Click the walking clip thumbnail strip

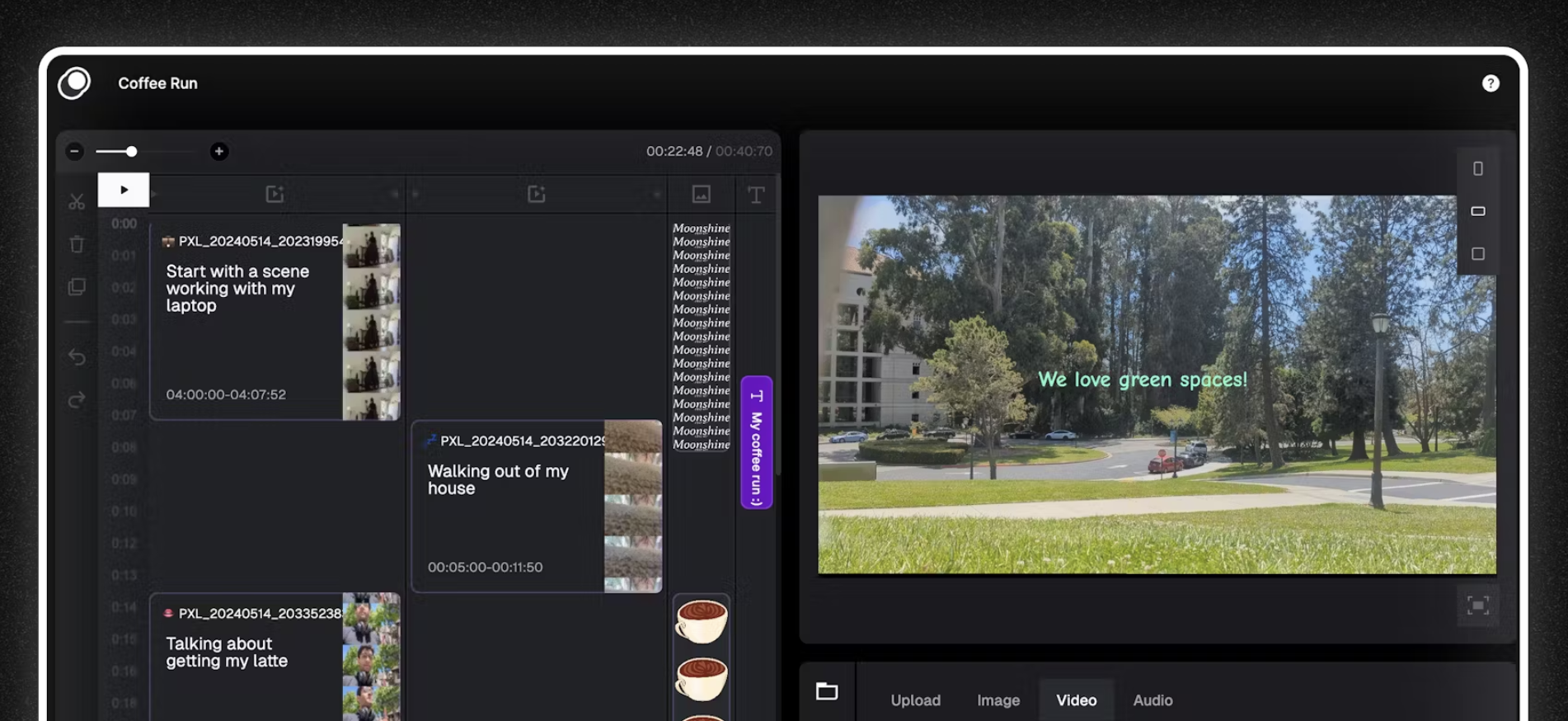pos(633,507)
